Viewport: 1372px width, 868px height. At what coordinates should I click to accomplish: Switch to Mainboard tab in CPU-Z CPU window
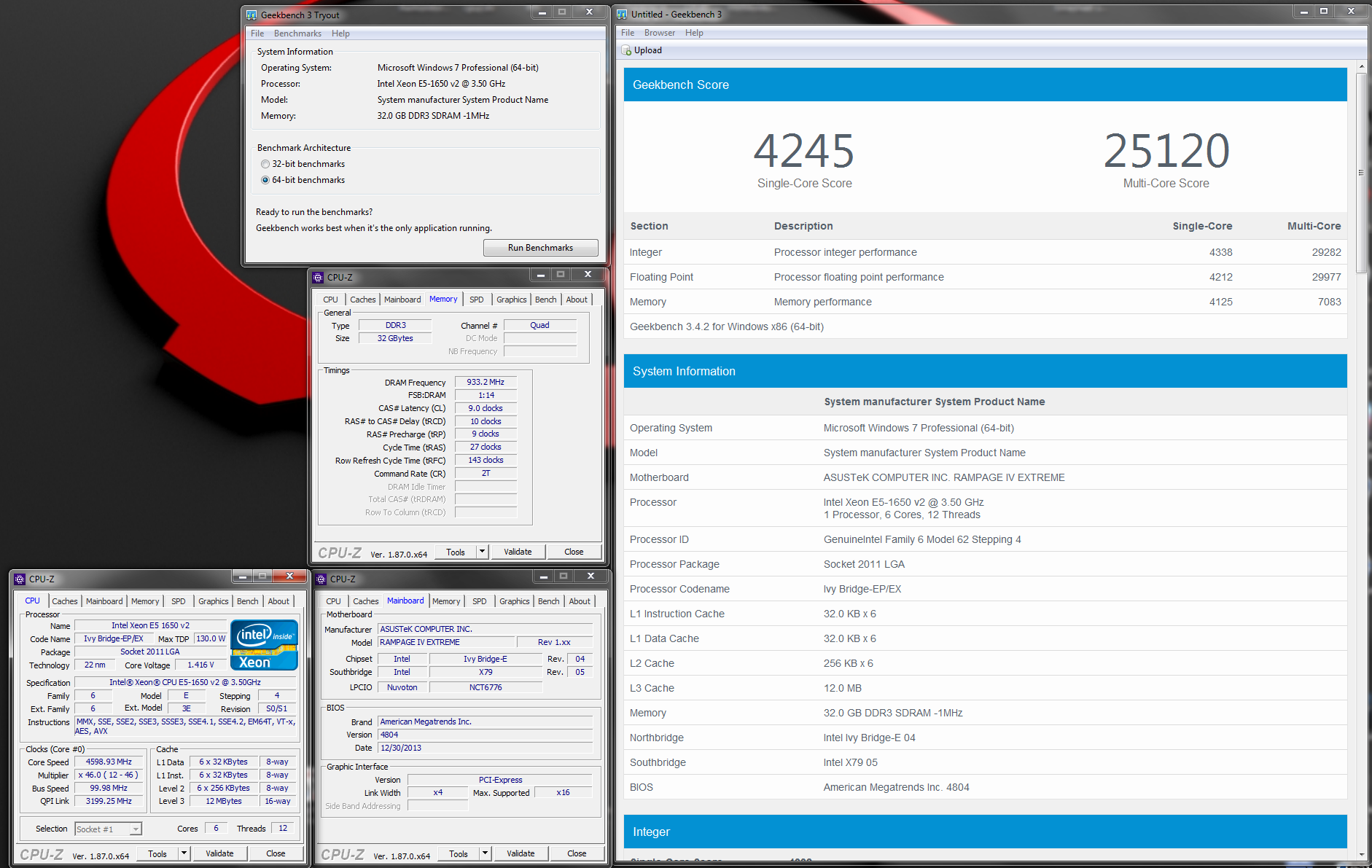coord(104,601)
